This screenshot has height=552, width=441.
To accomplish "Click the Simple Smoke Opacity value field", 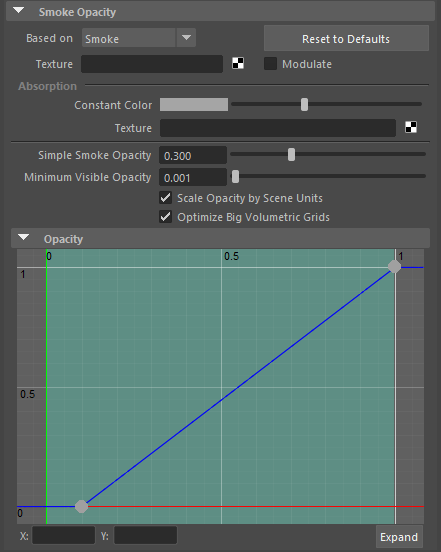I will (x=193, y=155).
